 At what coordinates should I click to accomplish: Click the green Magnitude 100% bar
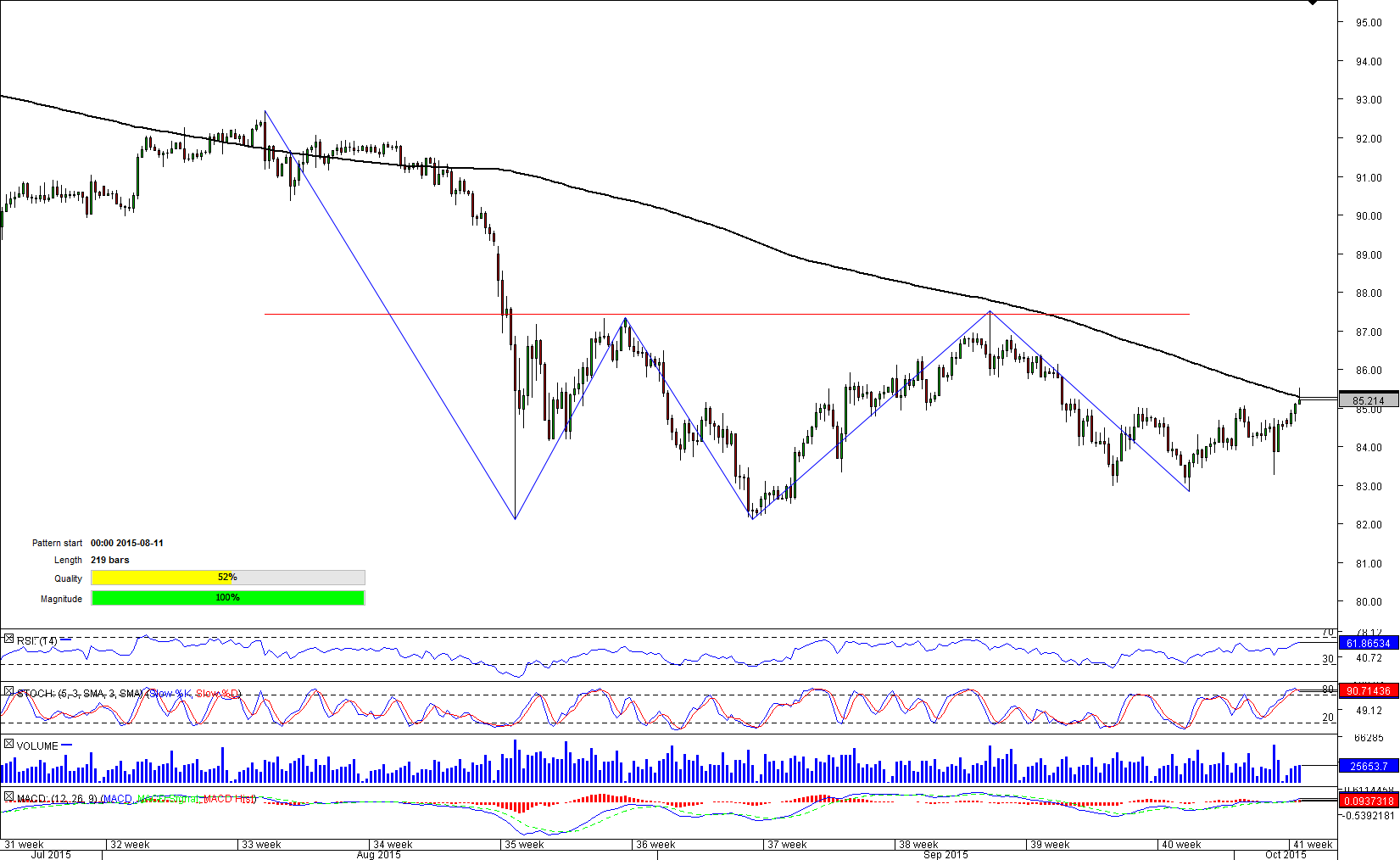pos(227,598)
